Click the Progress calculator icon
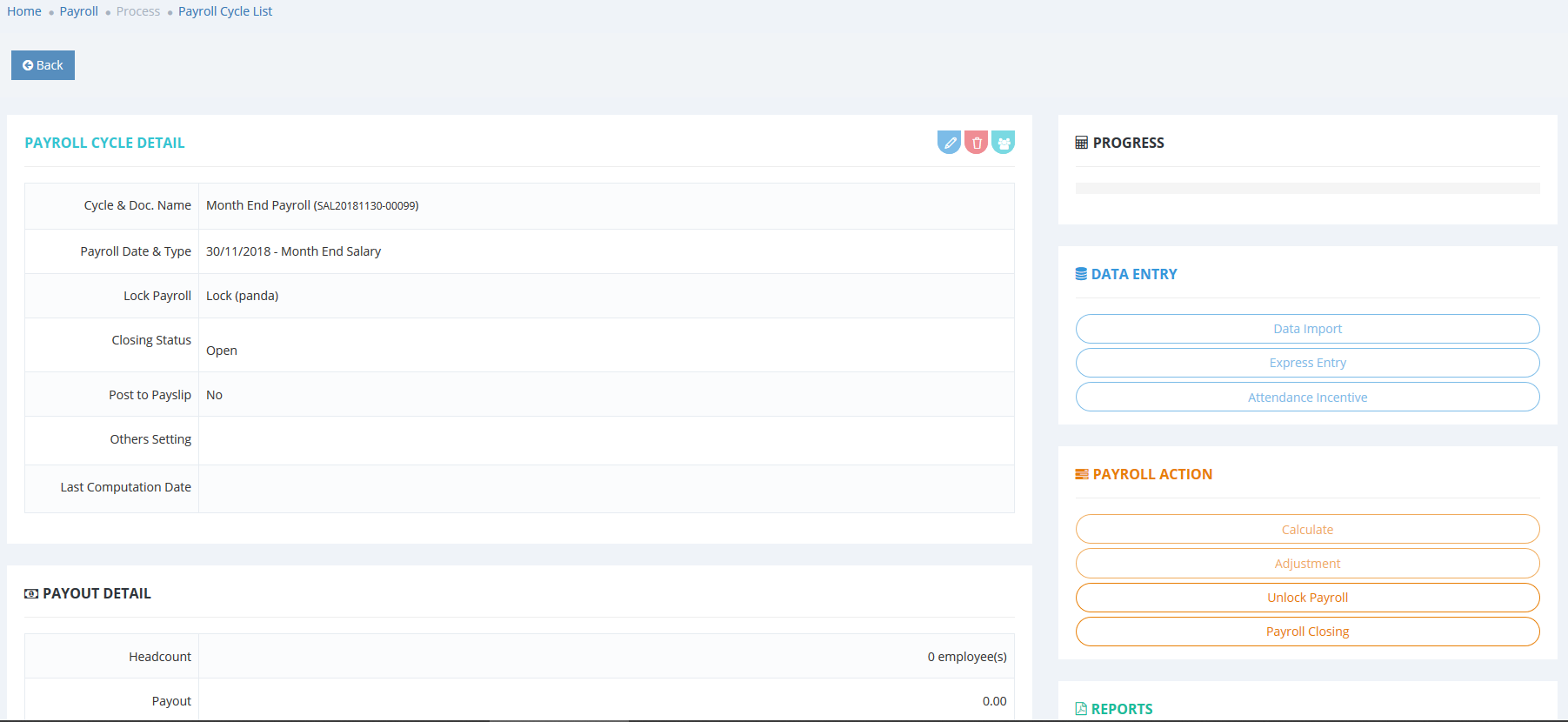Viewport: 1568px width, 722px height. click(x=1081, y=143)
